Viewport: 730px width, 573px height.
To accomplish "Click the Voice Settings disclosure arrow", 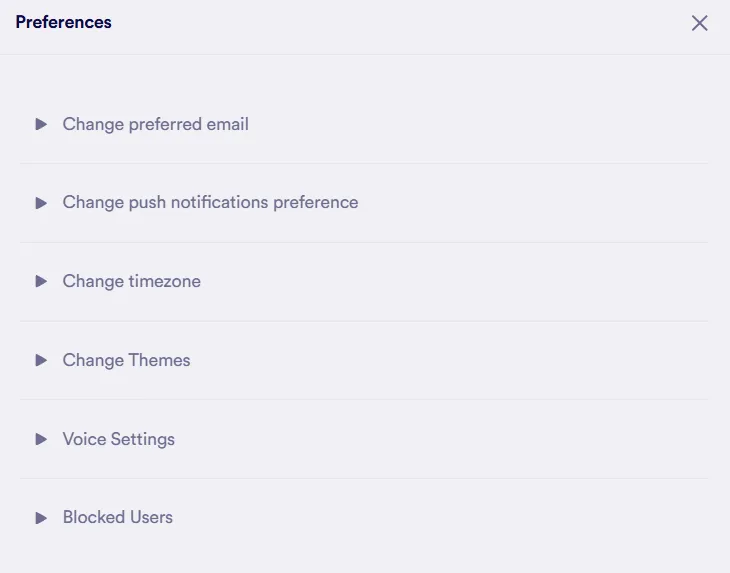I will coord(41,439).
